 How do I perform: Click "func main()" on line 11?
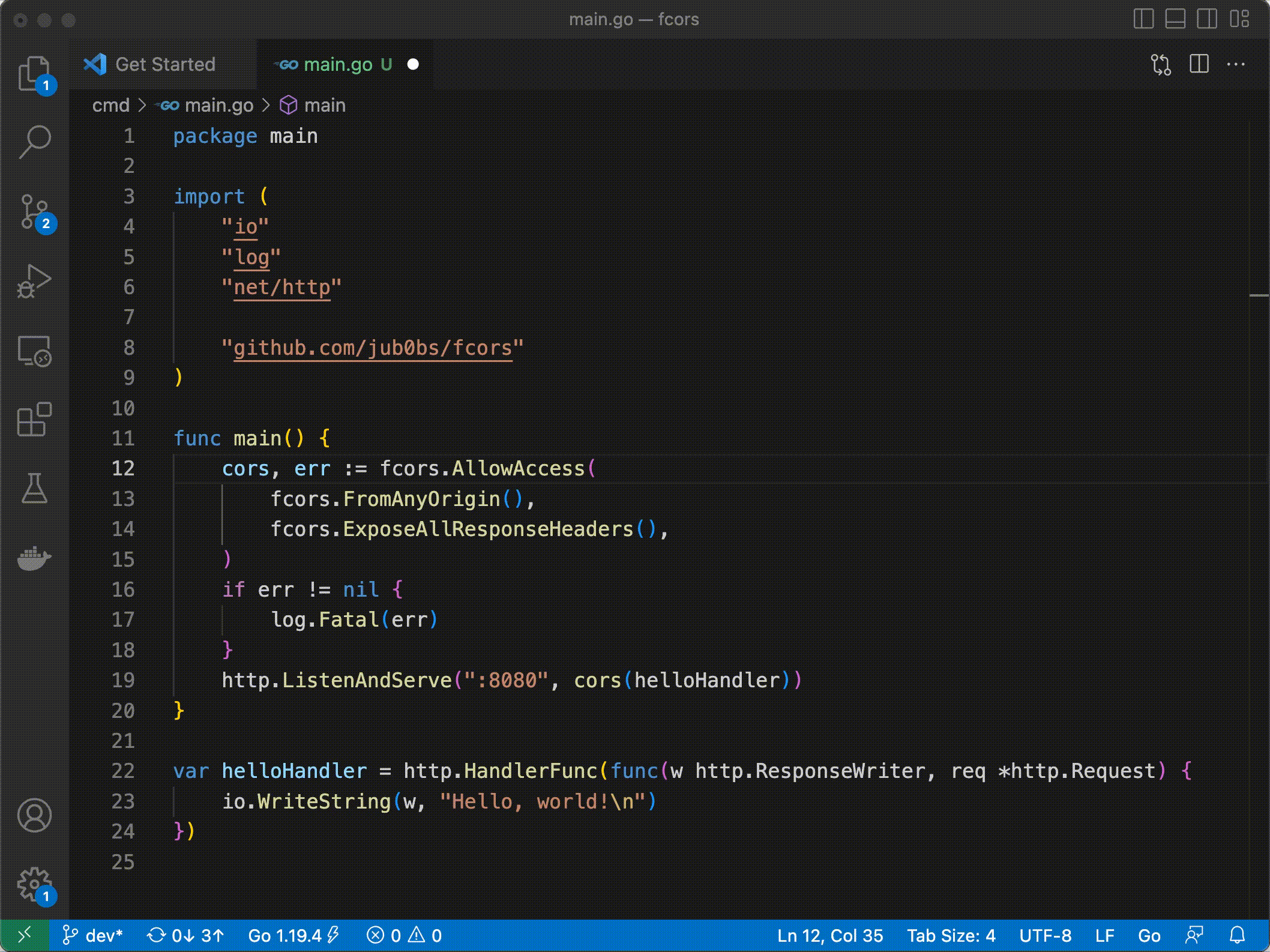[x=239, y=438]
